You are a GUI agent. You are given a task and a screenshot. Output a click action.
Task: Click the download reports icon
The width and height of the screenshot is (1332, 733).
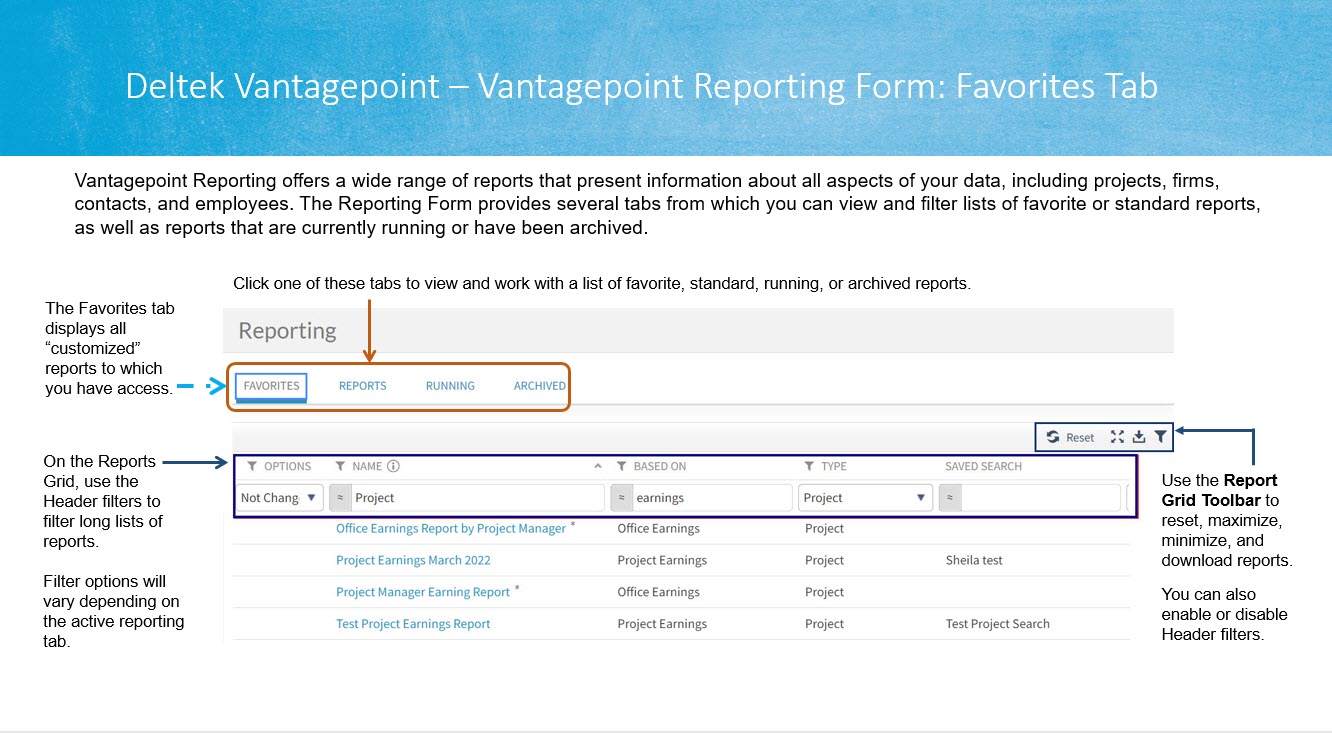point(1139,437)
